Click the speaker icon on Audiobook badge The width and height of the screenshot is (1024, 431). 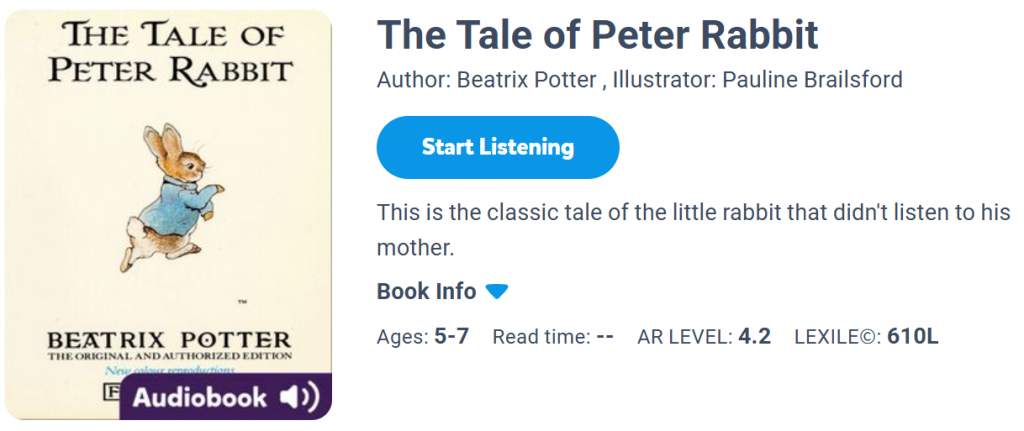(x=298, y=398)
